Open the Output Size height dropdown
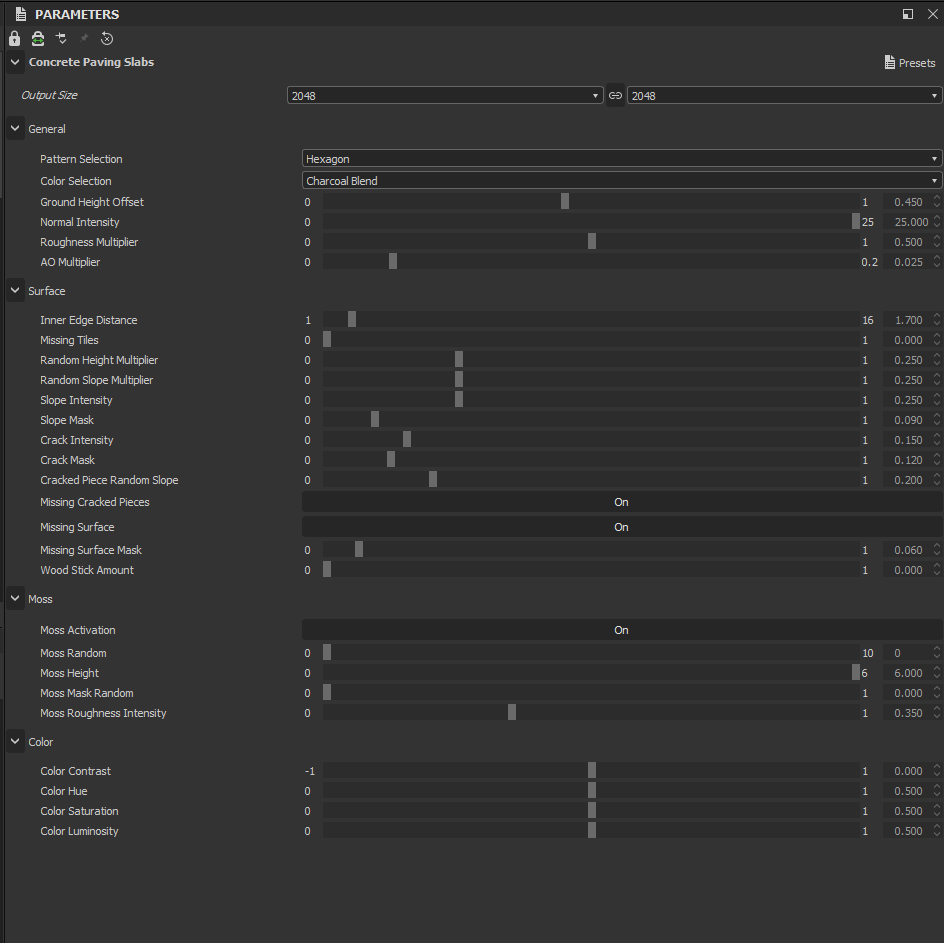 [784, 95]
